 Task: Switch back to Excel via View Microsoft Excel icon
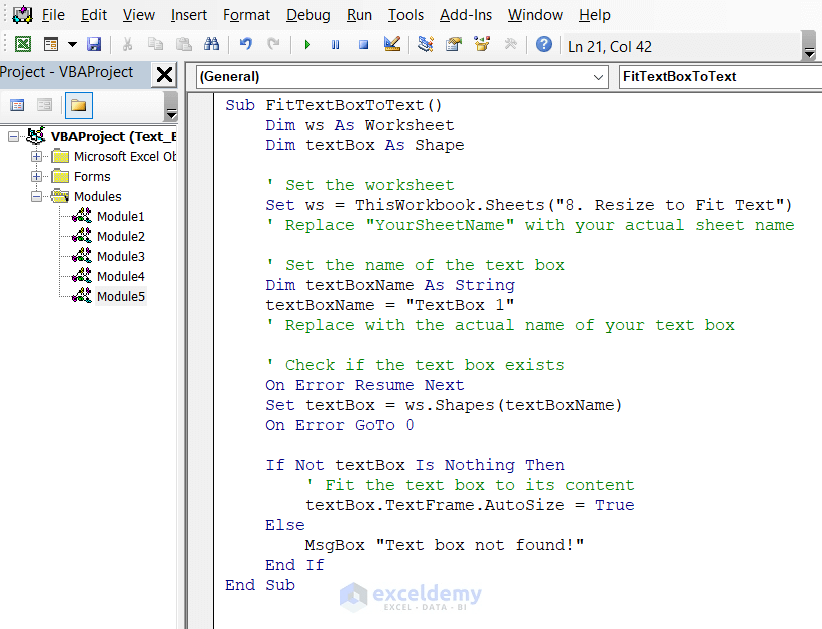(23, 44)
